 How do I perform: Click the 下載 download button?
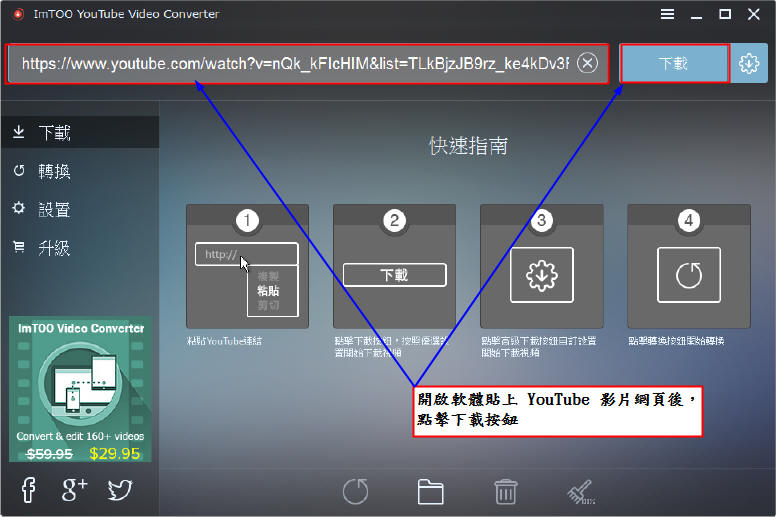(674, 63)
